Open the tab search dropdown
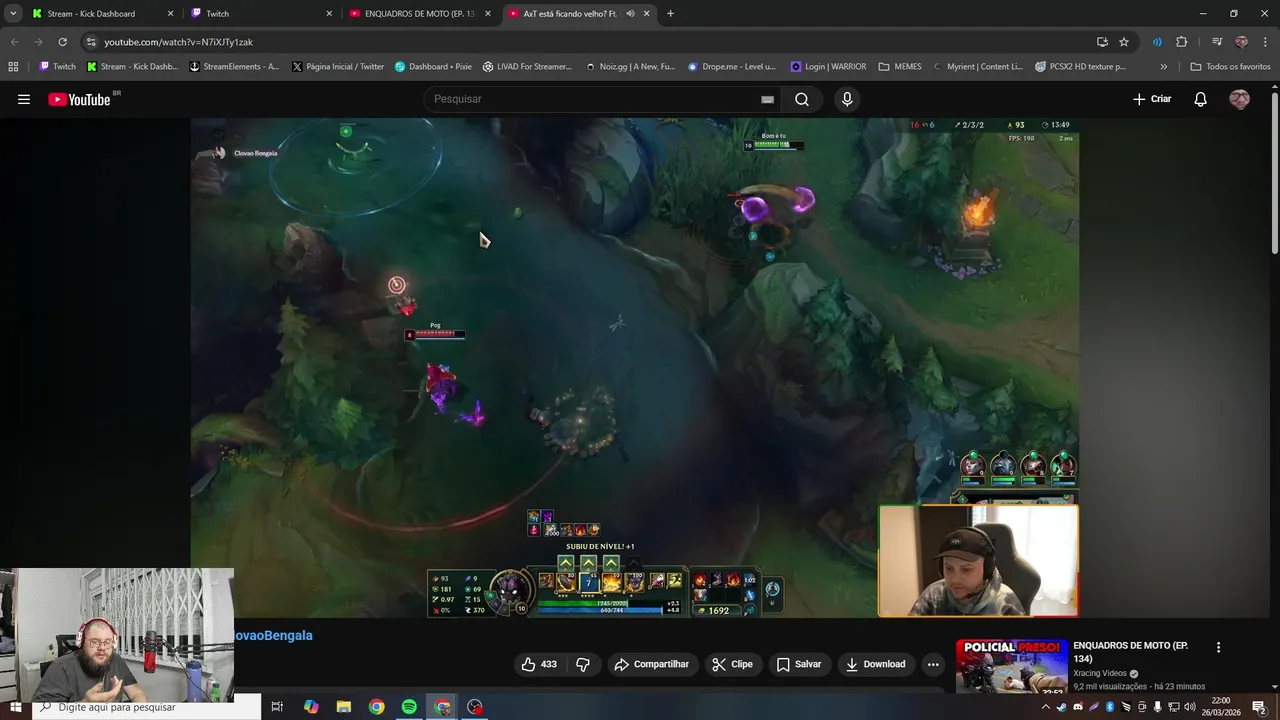The image size is (1280, 720). point(13,14)
